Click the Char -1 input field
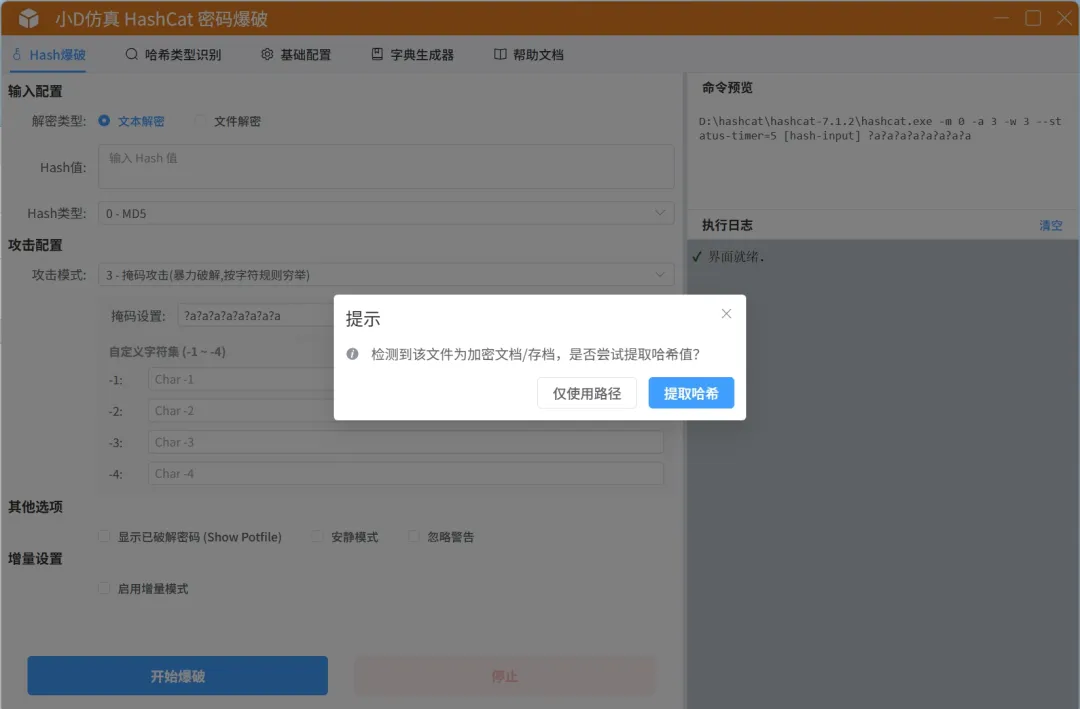This screenshot has height=709, width=1080. (240, 380)
